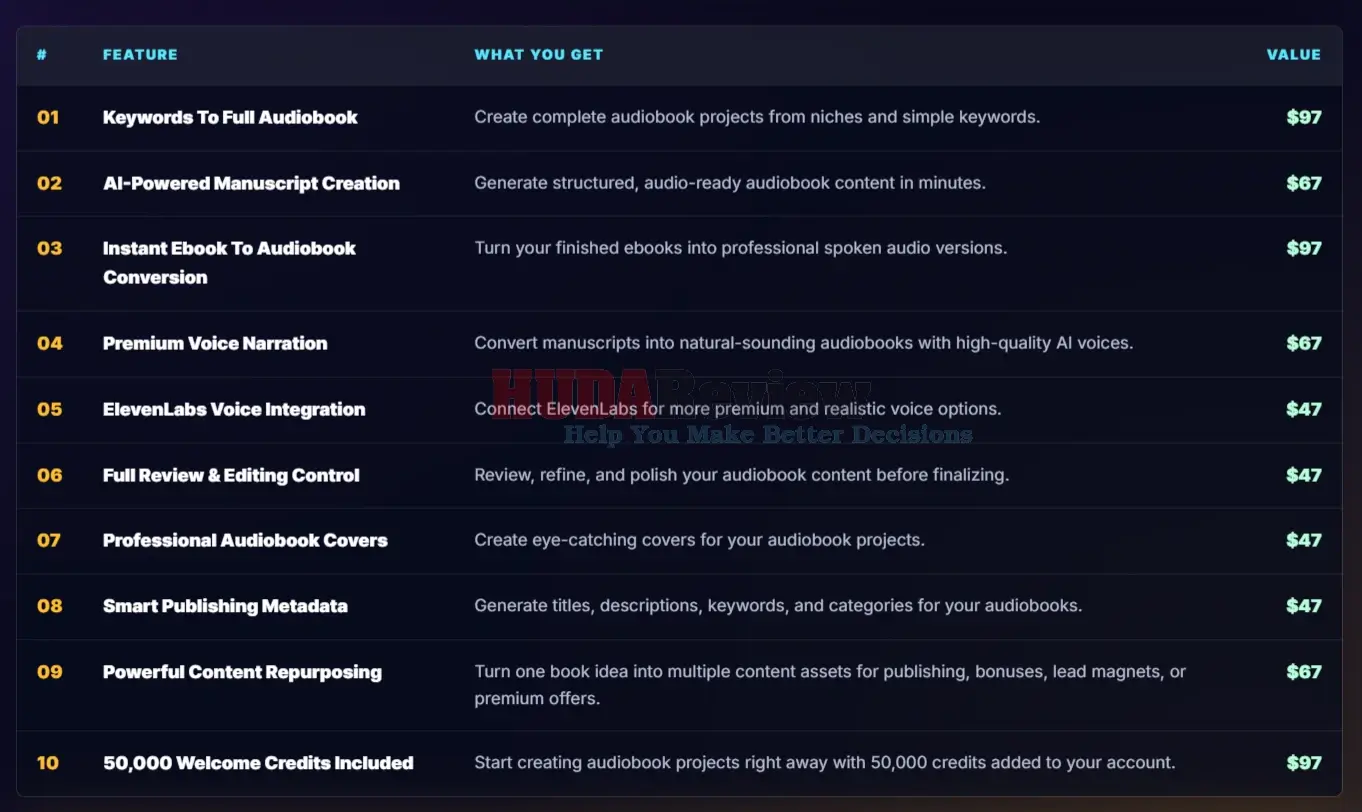This screenshot has width=1362, height=812.
Task: Click the $67 value for AI-Powered Manuscript Creation
Action: 1304,183
